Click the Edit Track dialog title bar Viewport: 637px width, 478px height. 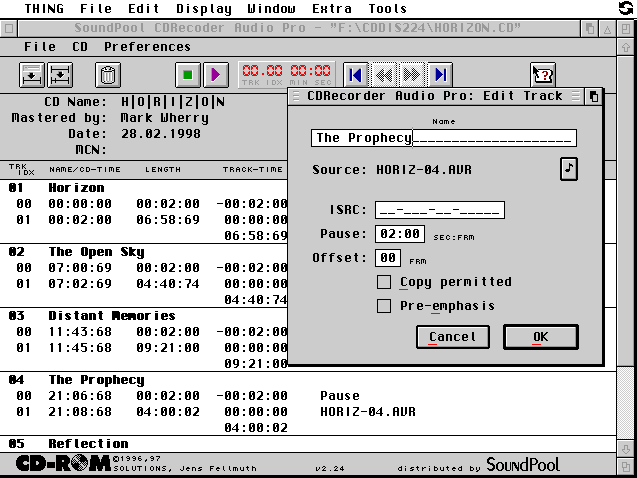pyautogui.click(x=436, y=96)
